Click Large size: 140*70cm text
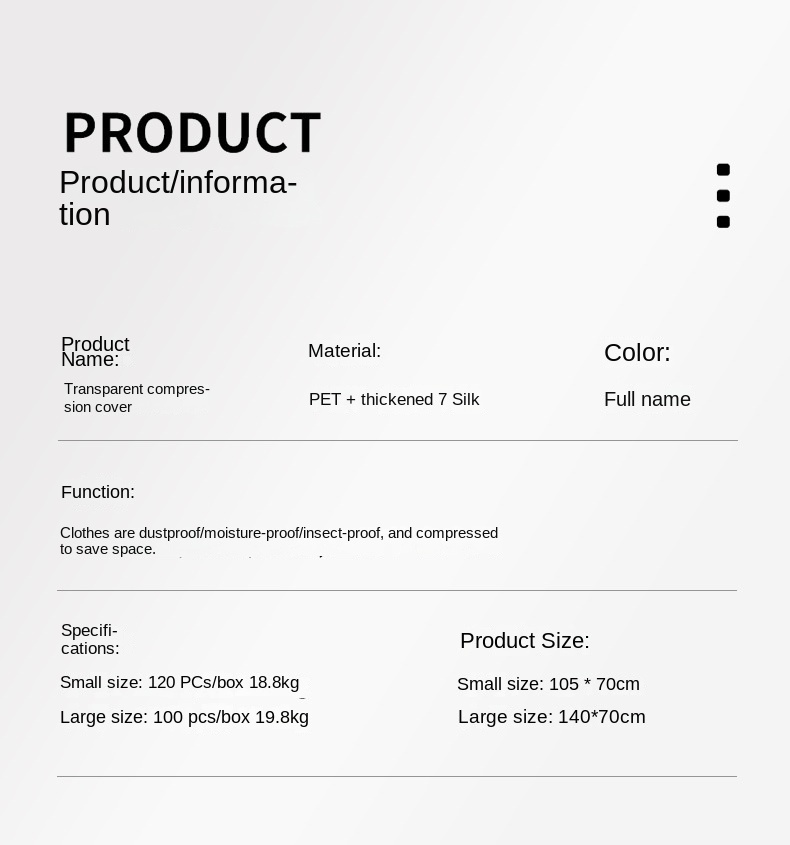This screenshot has height=845, width=790. [552, 717]
